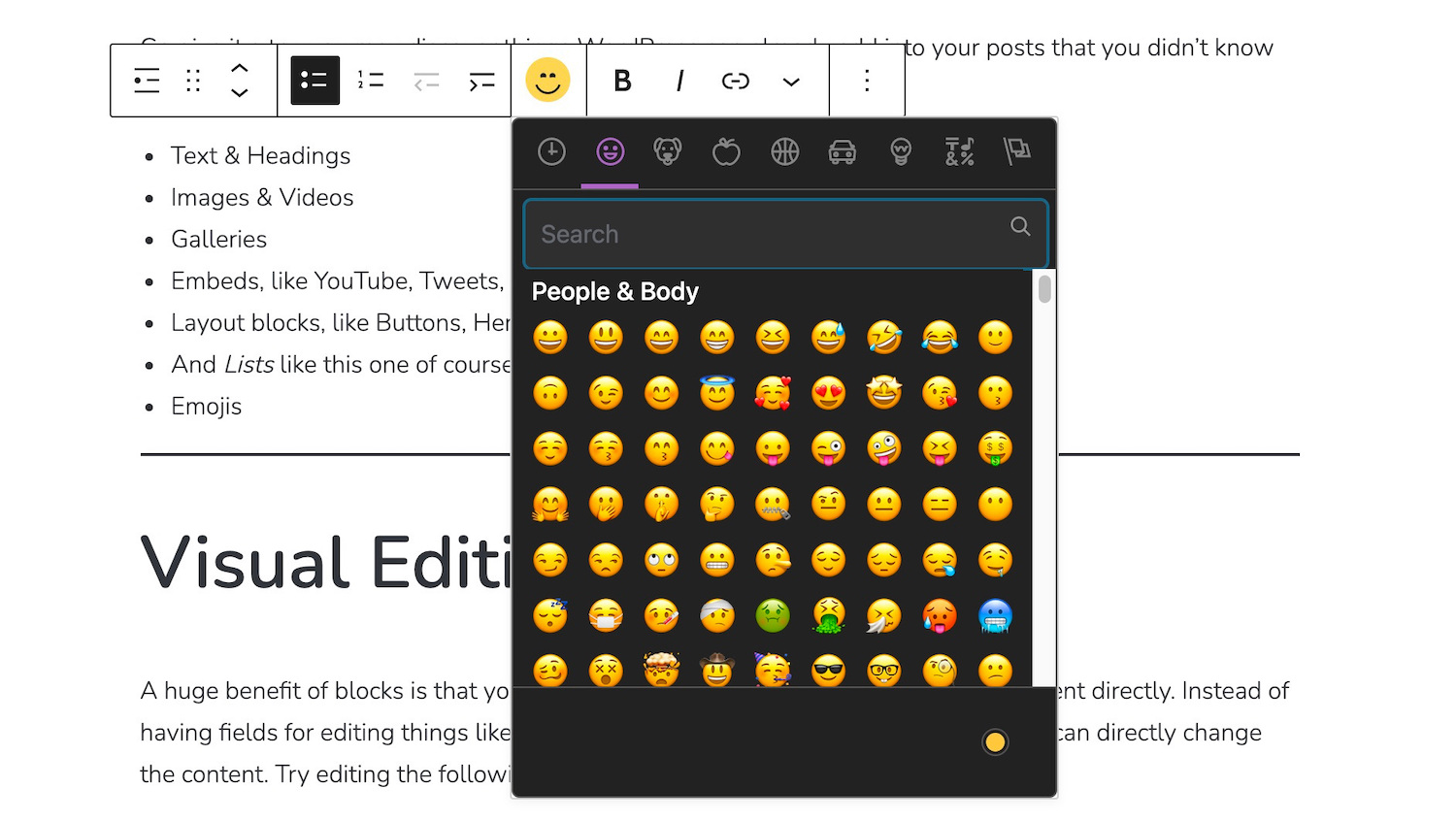This screenshot has width=1456, height=821.
Task: Pick the tears of joy emoji
Action: [940, 338]
